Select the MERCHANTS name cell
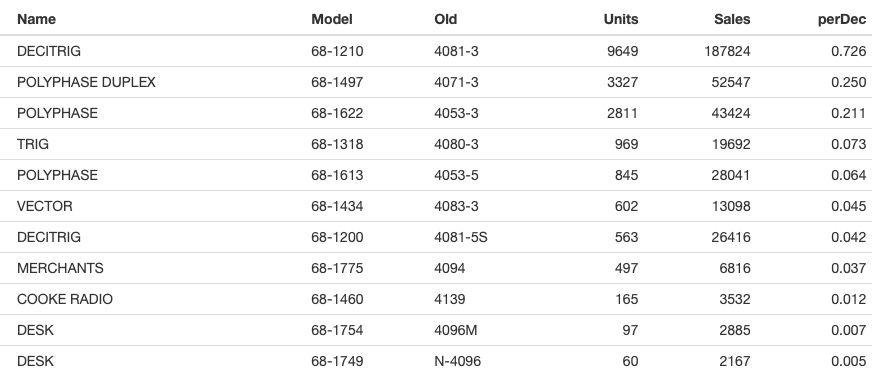This screenshot has height=390, width=888. click(60, 268)
